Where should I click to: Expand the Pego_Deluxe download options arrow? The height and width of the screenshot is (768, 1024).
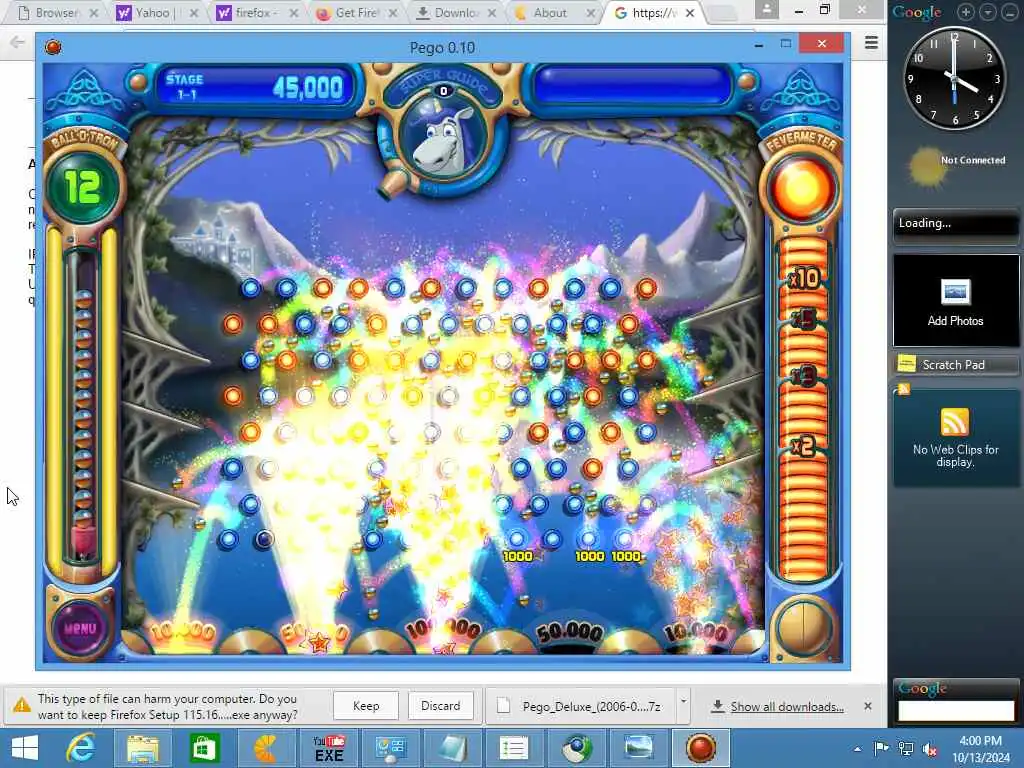click(x=683, y=702)
